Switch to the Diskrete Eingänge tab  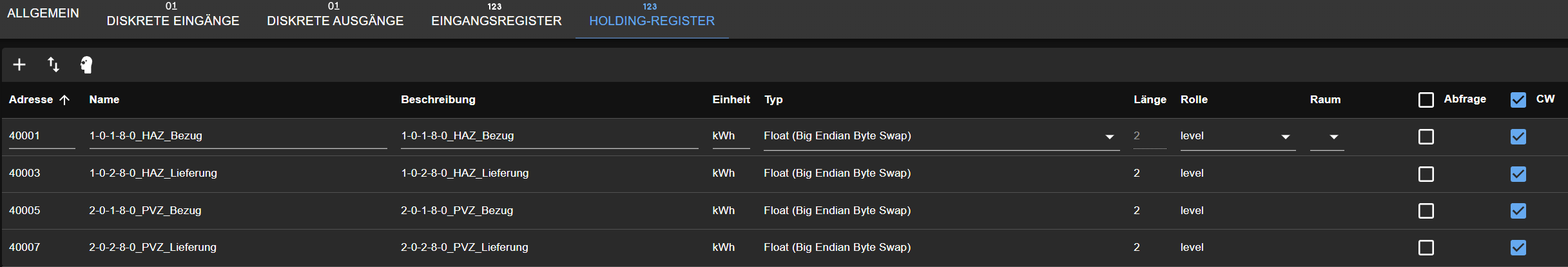click(x=173, y=21)
